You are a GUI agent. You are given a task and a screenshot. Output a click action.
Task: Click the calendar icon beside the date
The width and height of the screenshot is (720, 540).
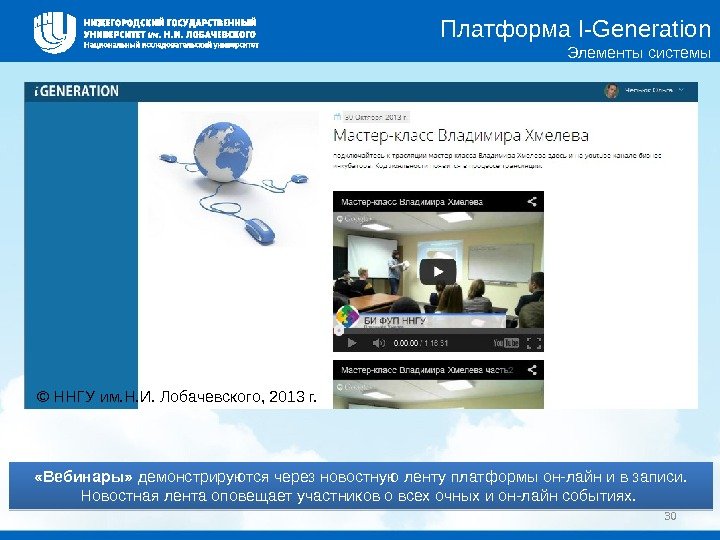[x=337, y=117]
